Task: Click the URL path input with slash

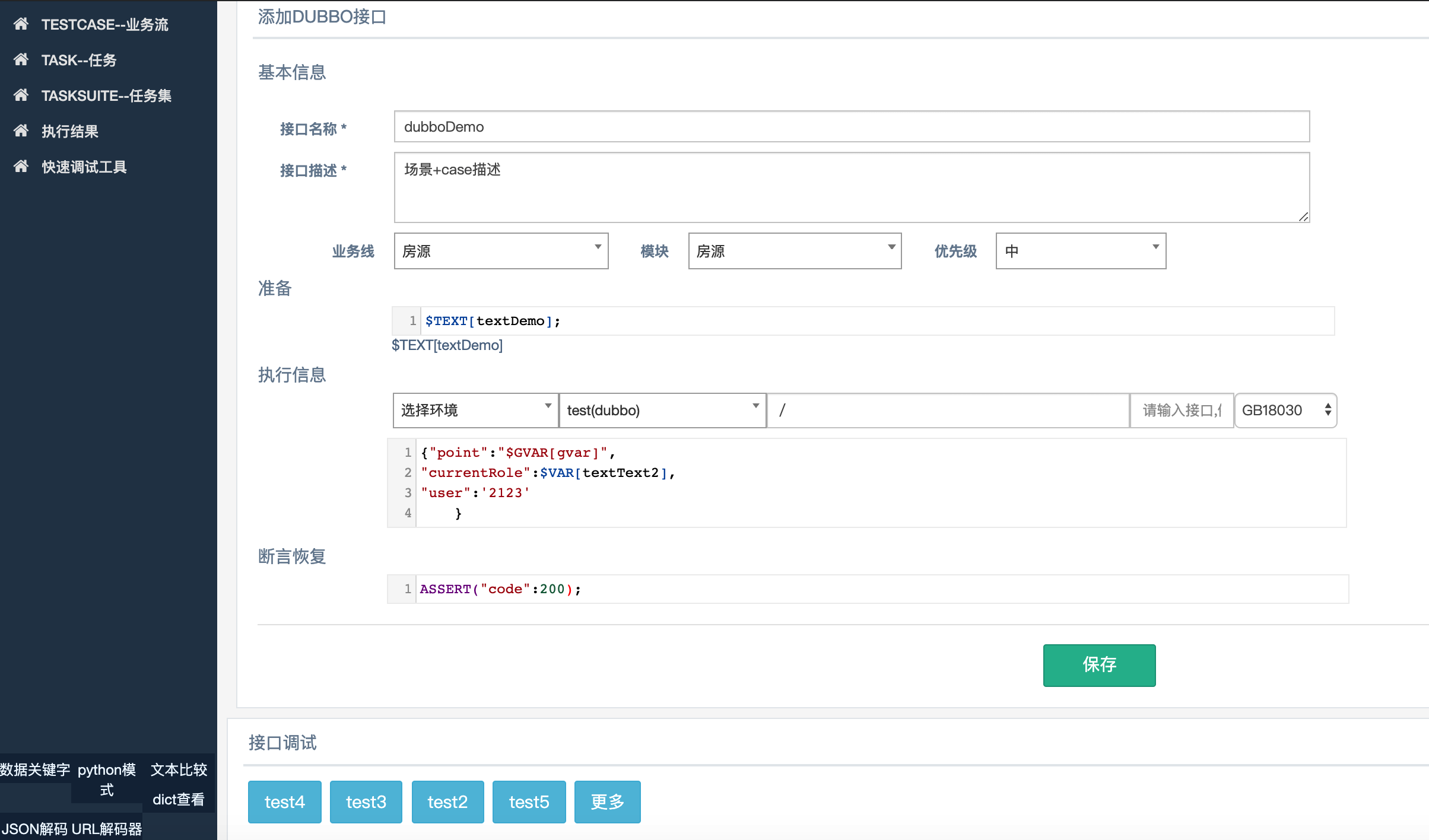Action: pos(948,410)
